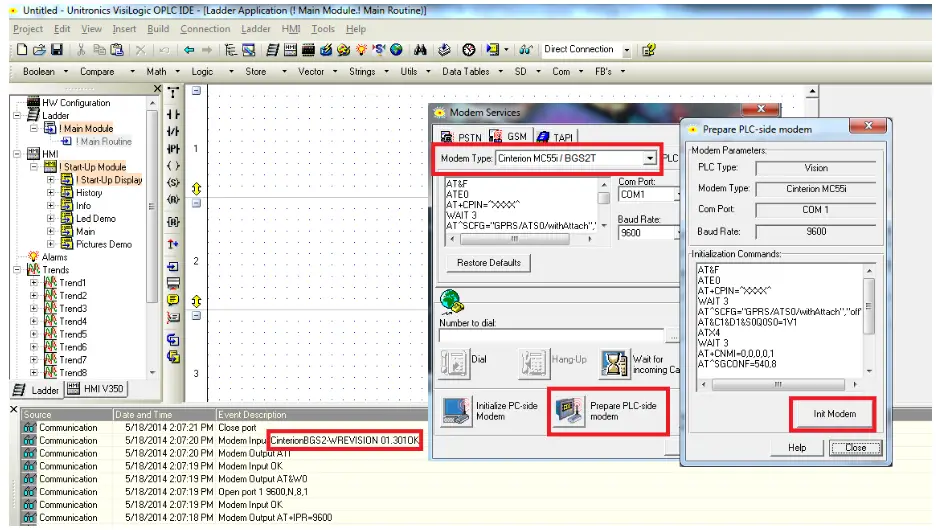The height and width of the screenshot is (530, 936).
Task: Click the Close port log entry
Action: click(x=237, y=428)
